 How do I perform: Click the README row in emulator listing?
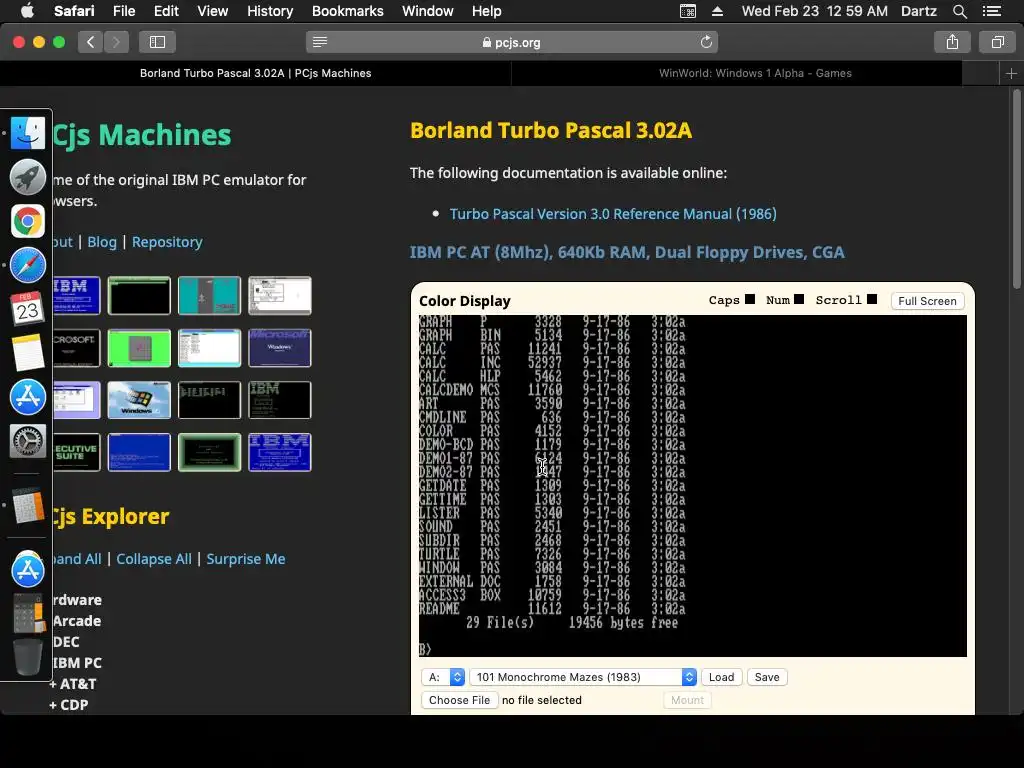pos(552,609)
